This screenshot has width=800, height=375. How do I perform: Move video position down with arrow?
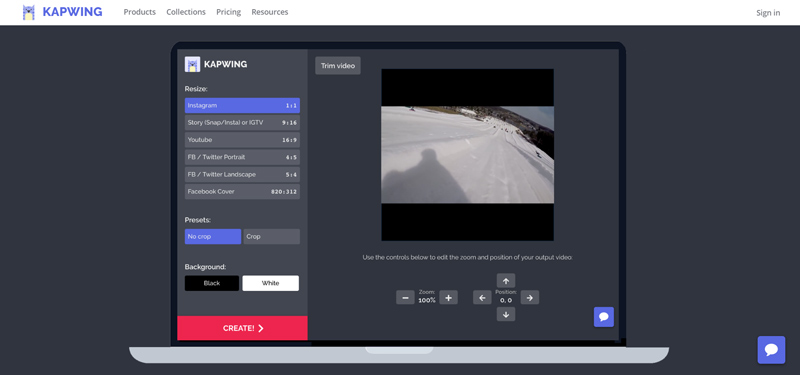pyautogui.click(x=506, y=314)
